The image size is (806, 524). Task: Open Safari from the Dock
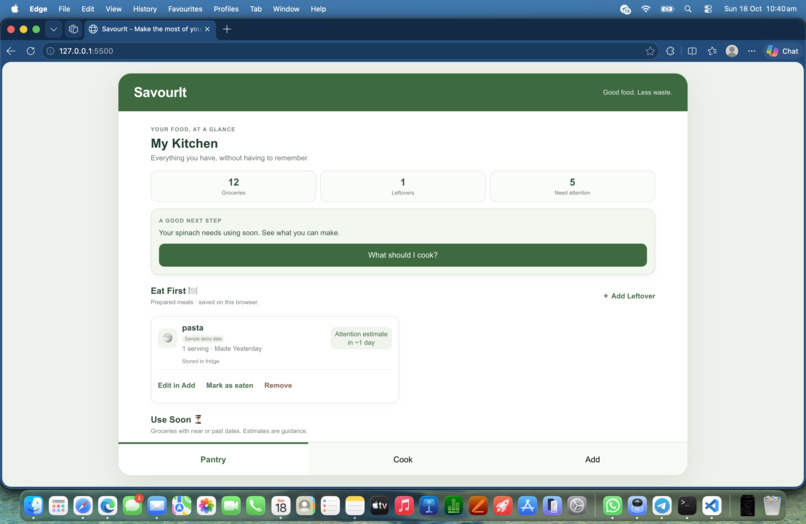[x=83, y=506]
